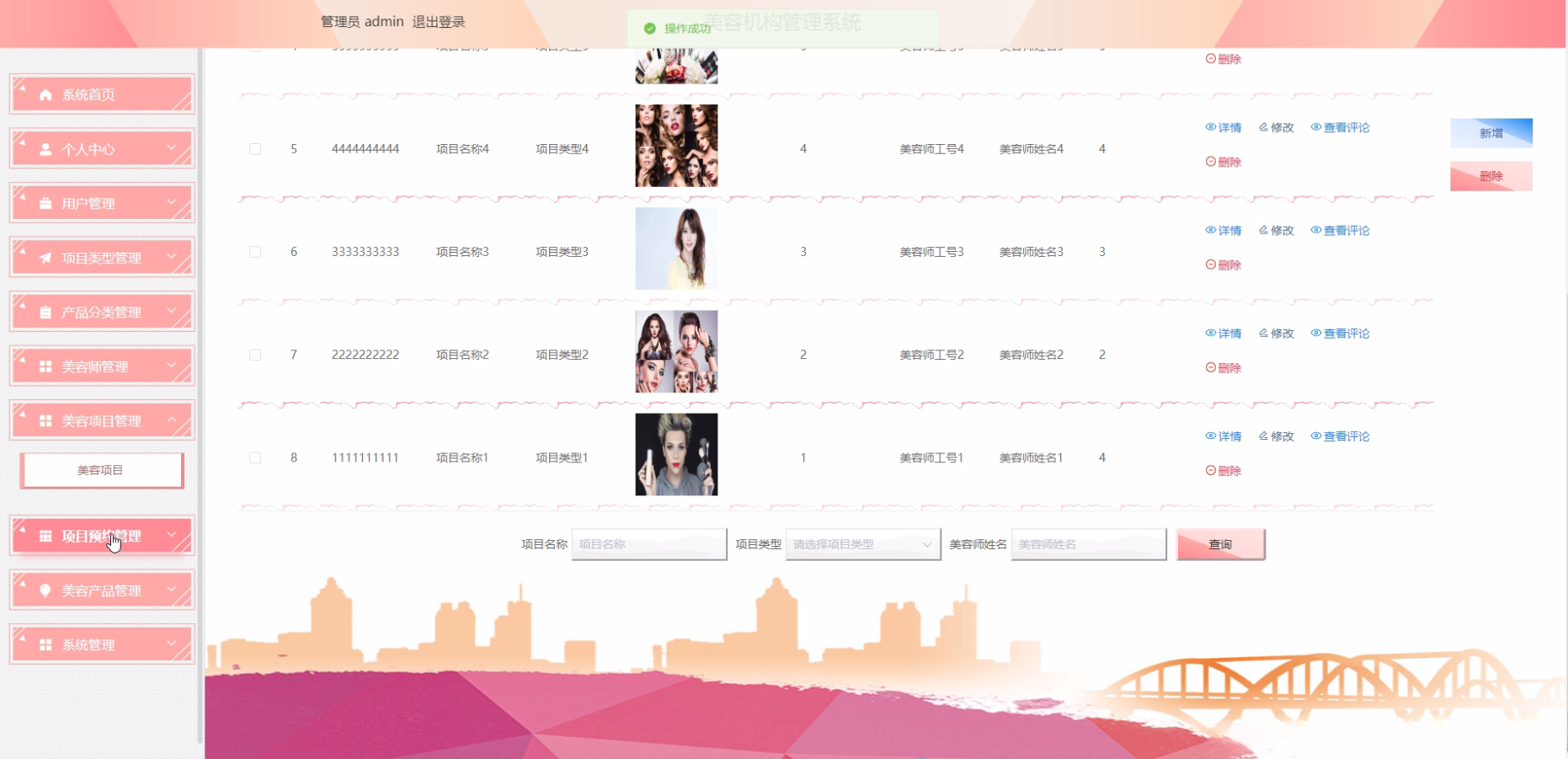Click the 美容师工号4 cell
Image resolution: width=1568 pixels, height=759 pixels.
click(931, 149)
